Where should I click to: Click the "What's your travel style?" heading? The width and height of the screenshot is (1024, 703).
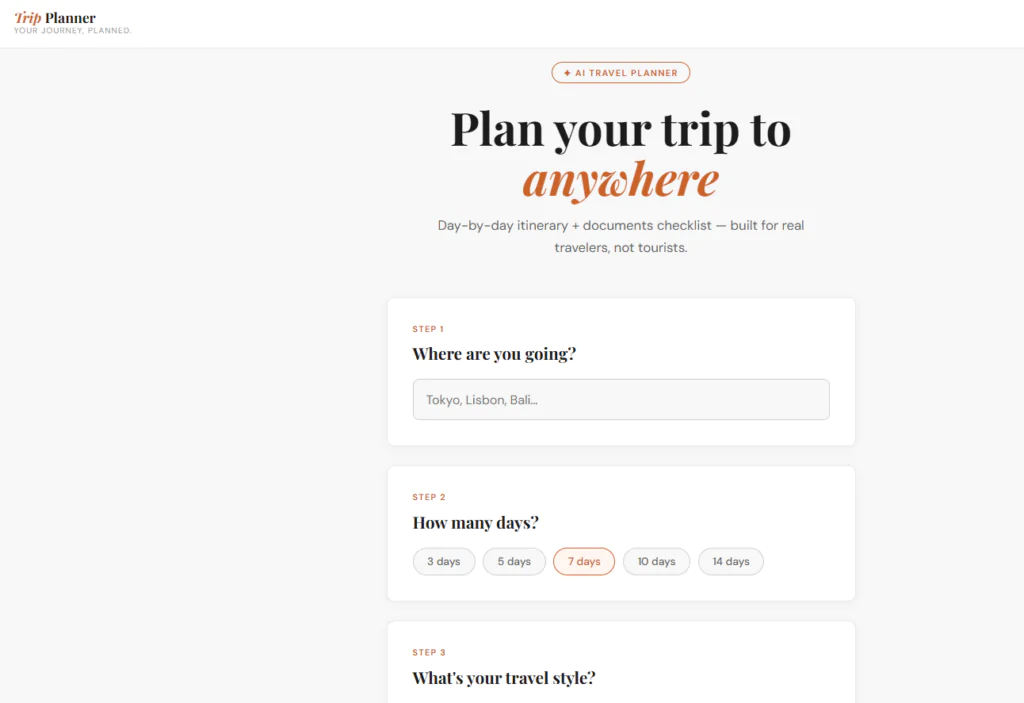pos(504,678)
